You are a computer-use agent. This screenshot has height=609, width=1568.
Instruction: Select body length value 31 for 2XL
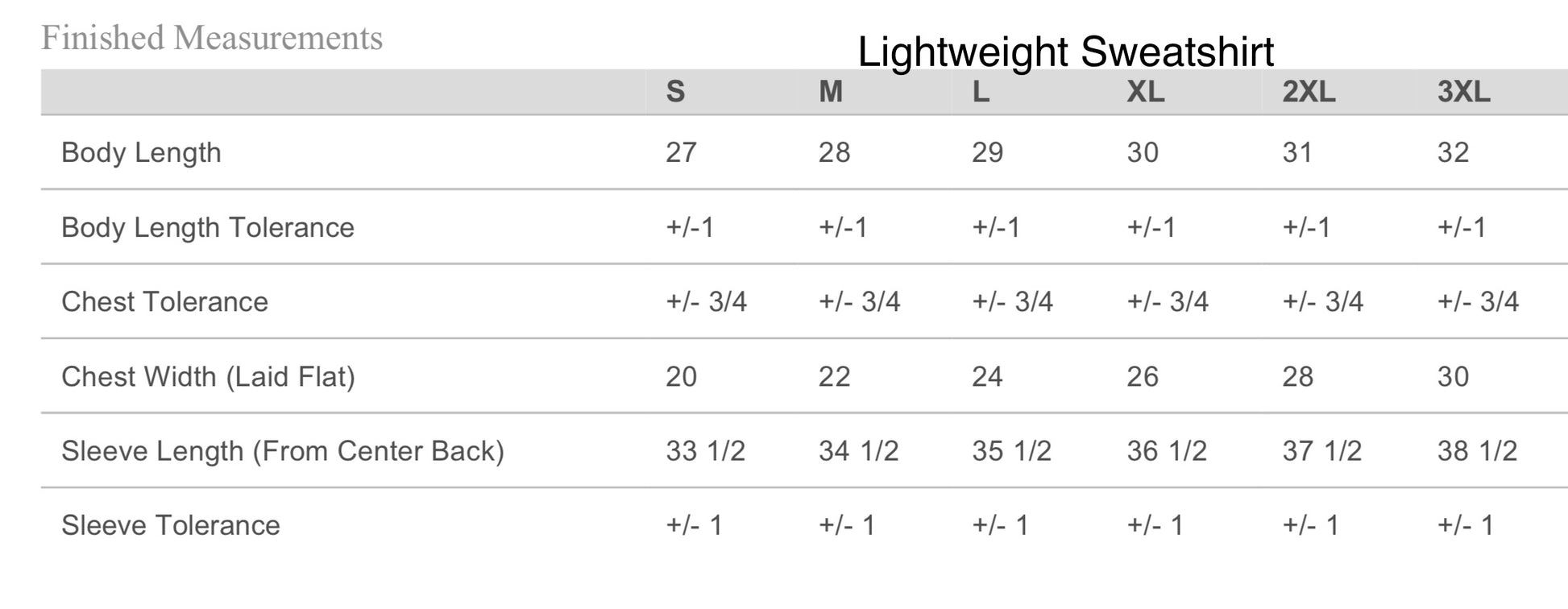(1297, 153)
